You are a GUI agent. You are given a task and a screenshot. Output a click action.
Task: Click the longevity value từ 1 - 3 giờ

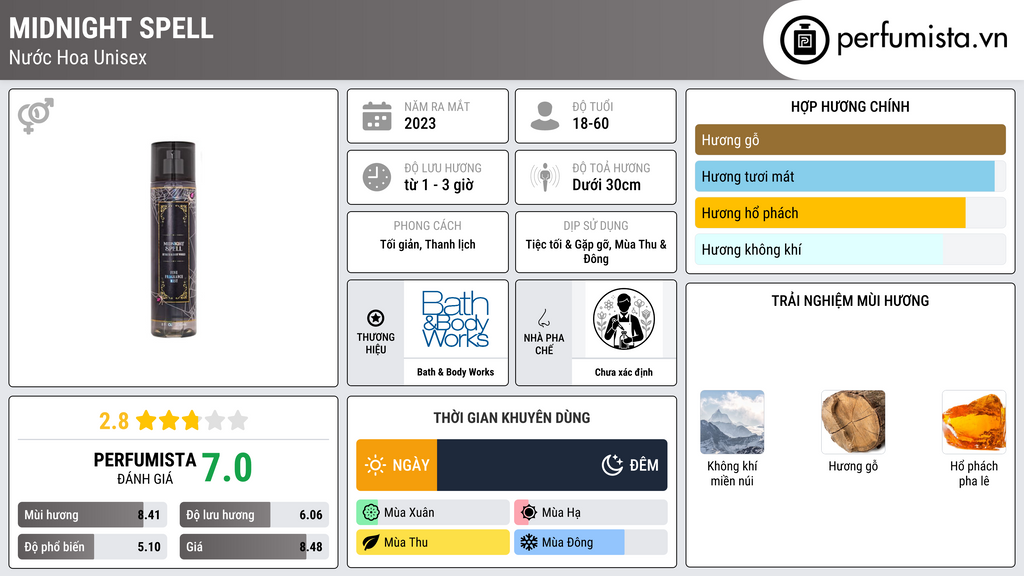pos(439,185)
